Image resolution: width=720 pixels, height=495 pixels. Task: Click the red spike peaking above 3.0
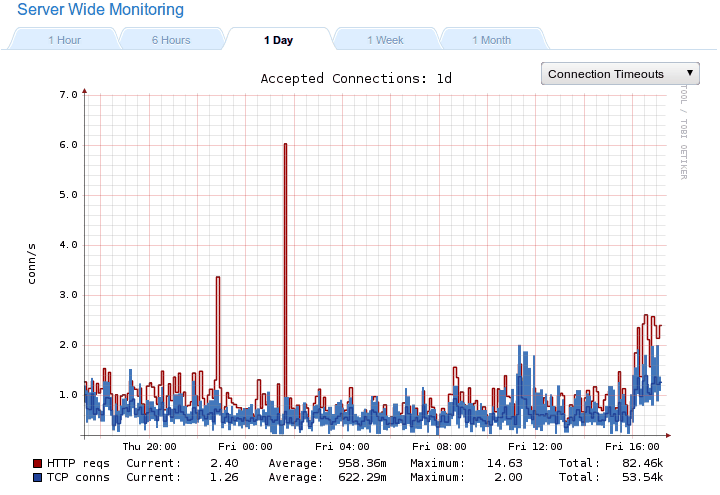(x=217, y=279)
